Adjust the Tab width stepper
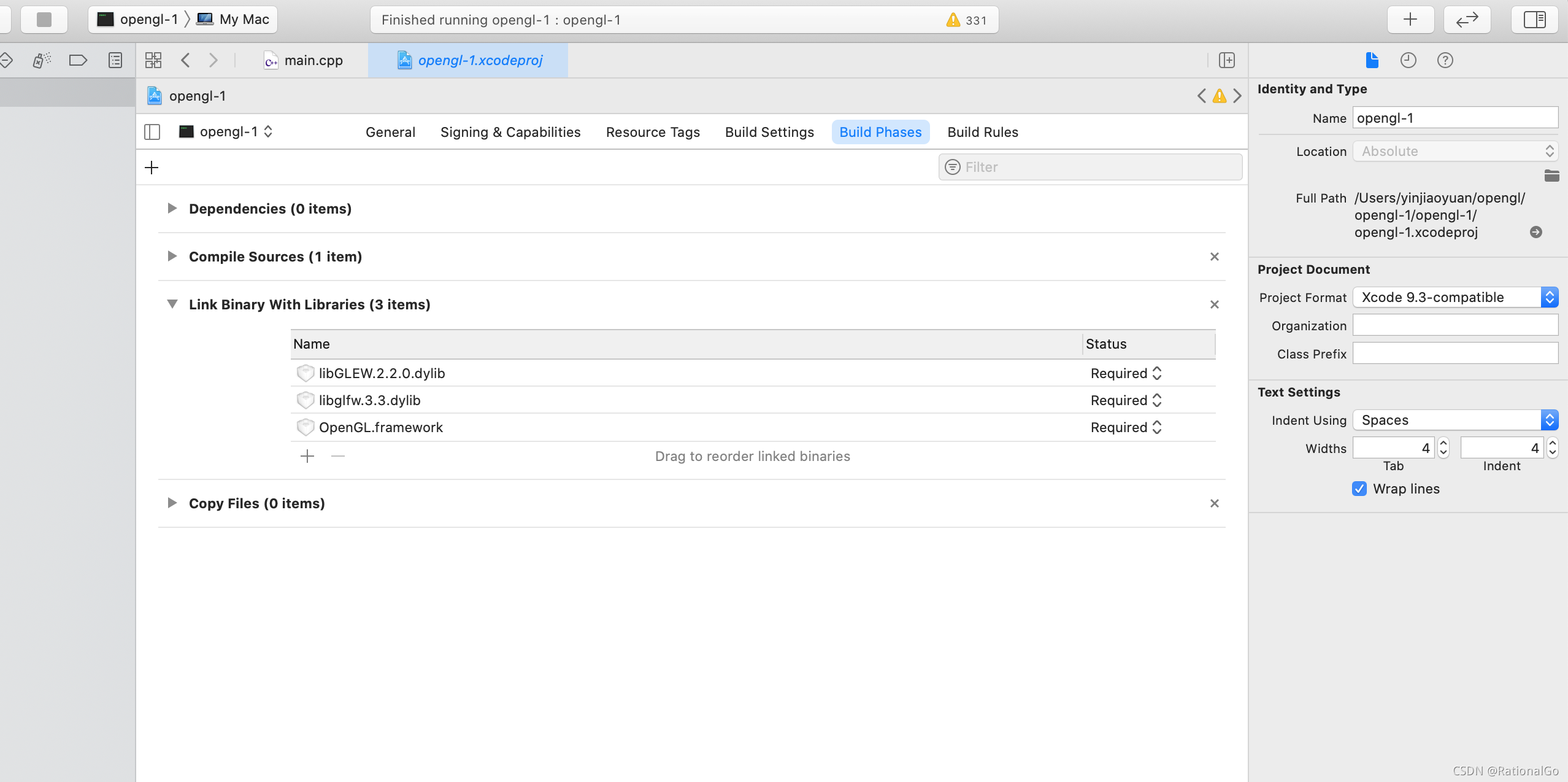The width and height of the screenshot is (1568, 782). (x=1444, y=448)
